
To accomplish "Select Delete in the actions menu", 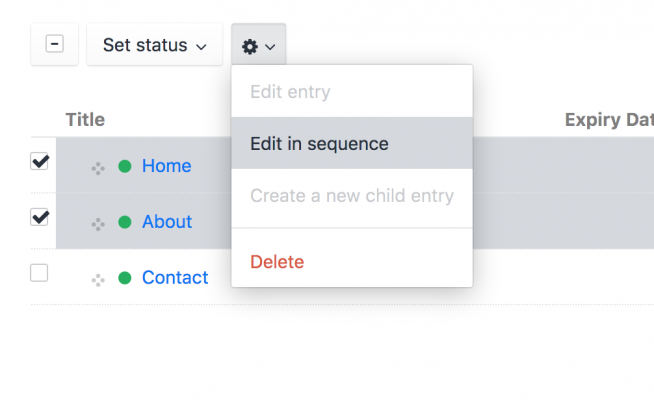I will [277, 262].
